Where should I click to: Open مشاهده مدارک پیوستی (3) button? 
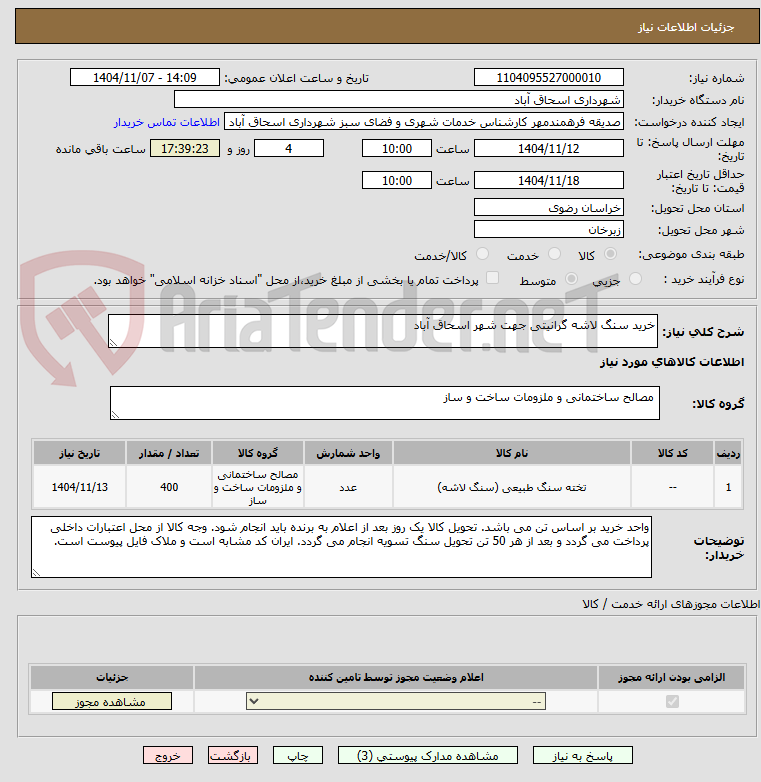click(x=428, y=756)
